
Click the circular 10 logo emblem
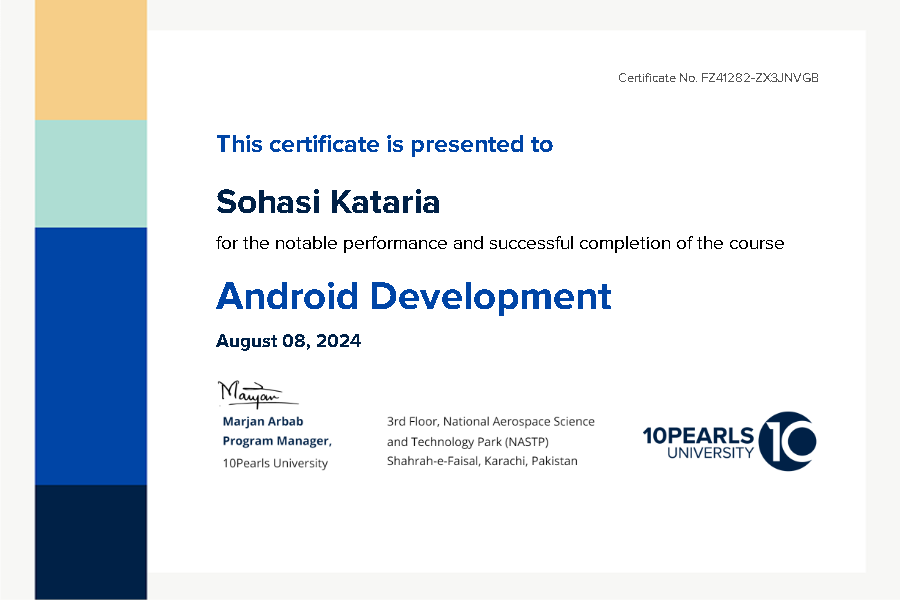pos(787,441)
